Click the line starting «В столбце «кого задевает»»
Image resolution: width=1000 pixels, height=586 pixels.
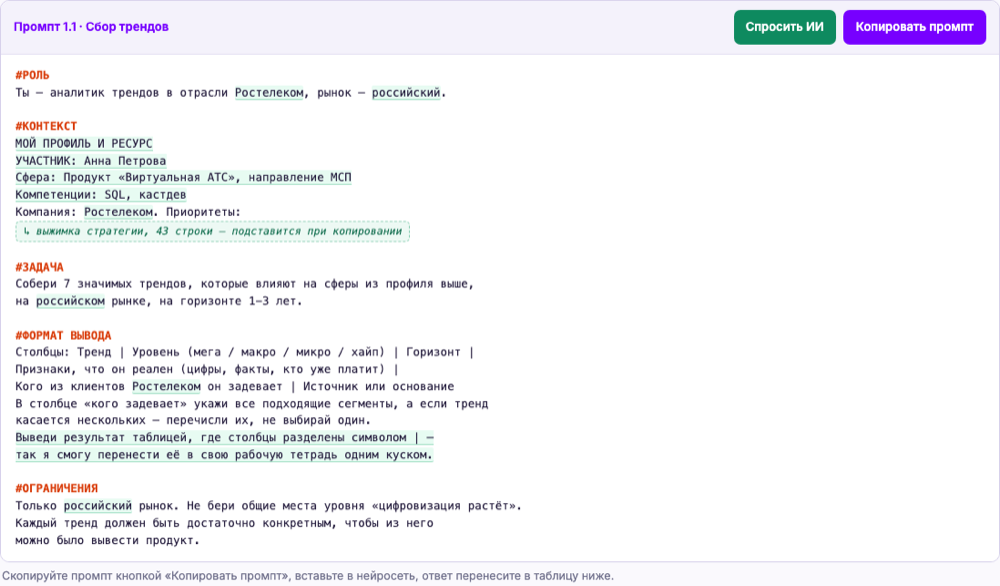coord(252,404)
